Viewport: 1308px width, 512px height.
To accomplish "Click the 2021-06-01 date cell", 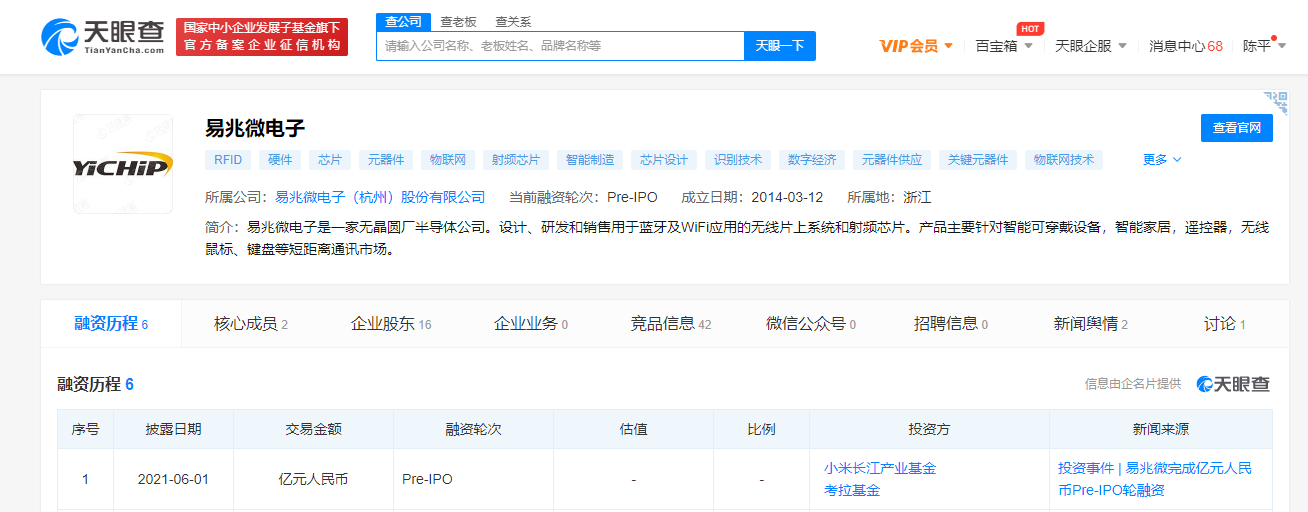I will pos(173,479).
